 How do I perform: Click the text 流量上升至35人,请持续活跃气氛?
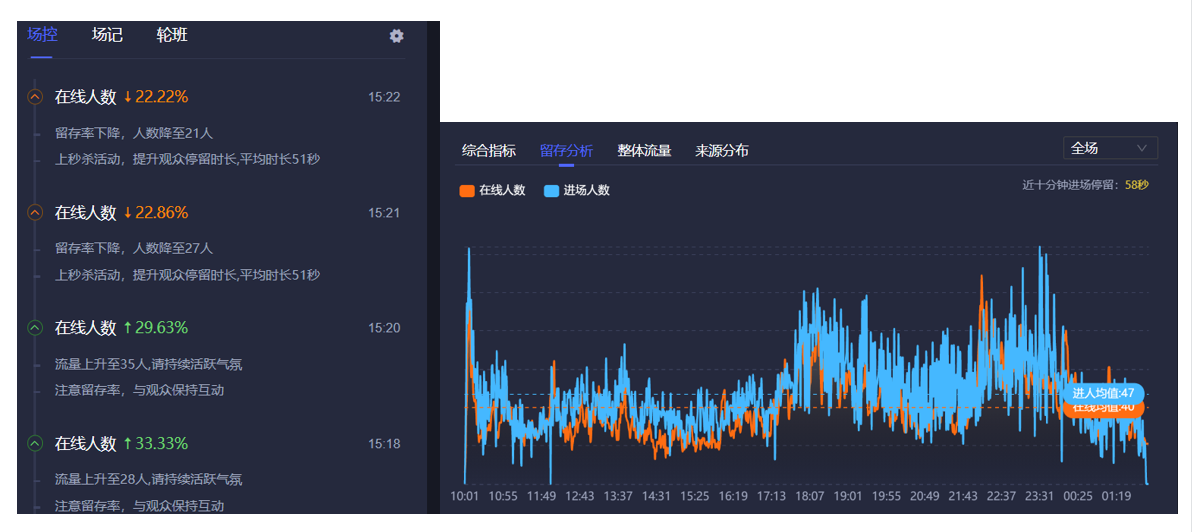(148, 364)
